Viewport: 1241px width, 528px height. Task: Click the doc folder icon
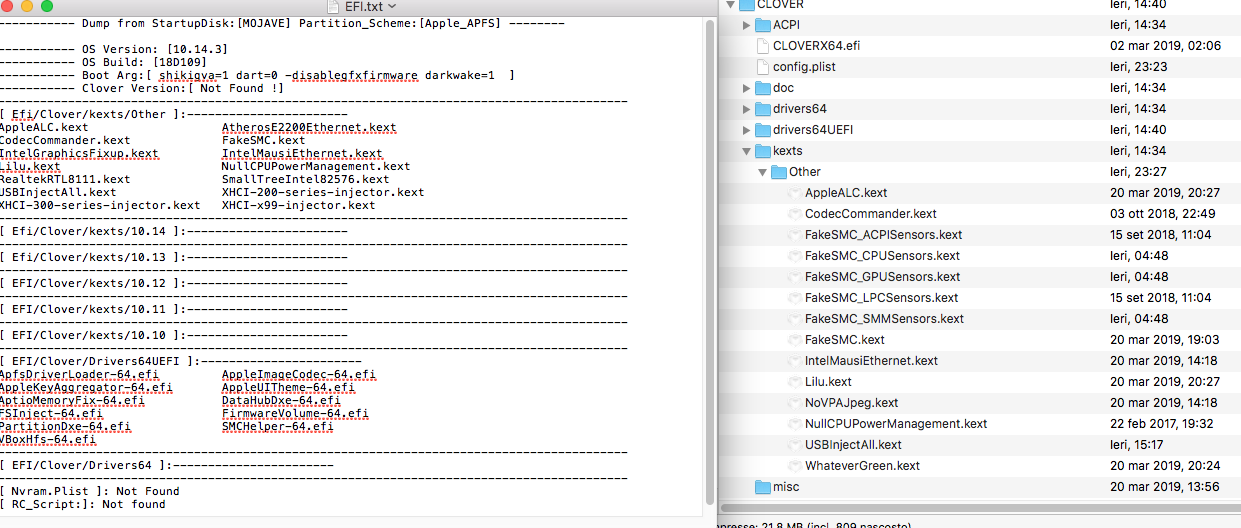(x=762, y=88)
